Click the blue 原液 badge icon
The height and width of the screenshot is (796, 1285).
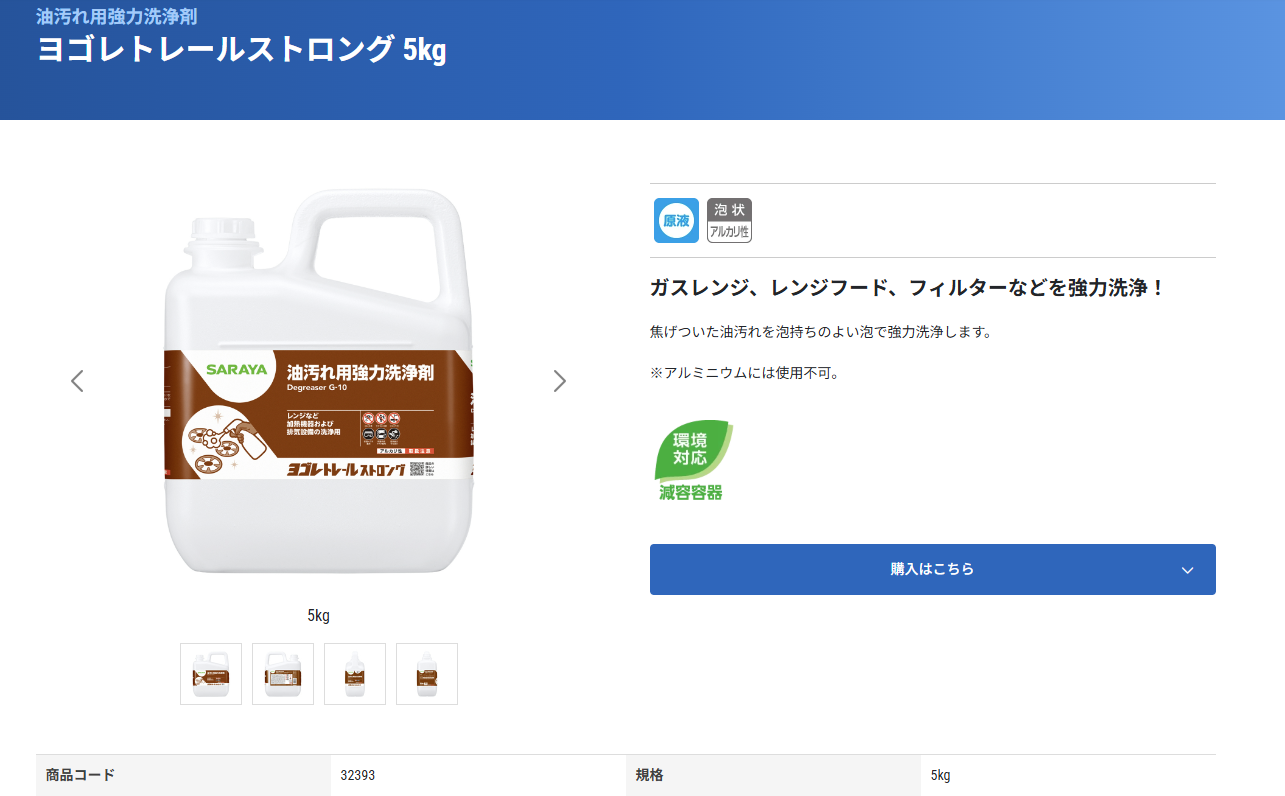pos(676,220)
